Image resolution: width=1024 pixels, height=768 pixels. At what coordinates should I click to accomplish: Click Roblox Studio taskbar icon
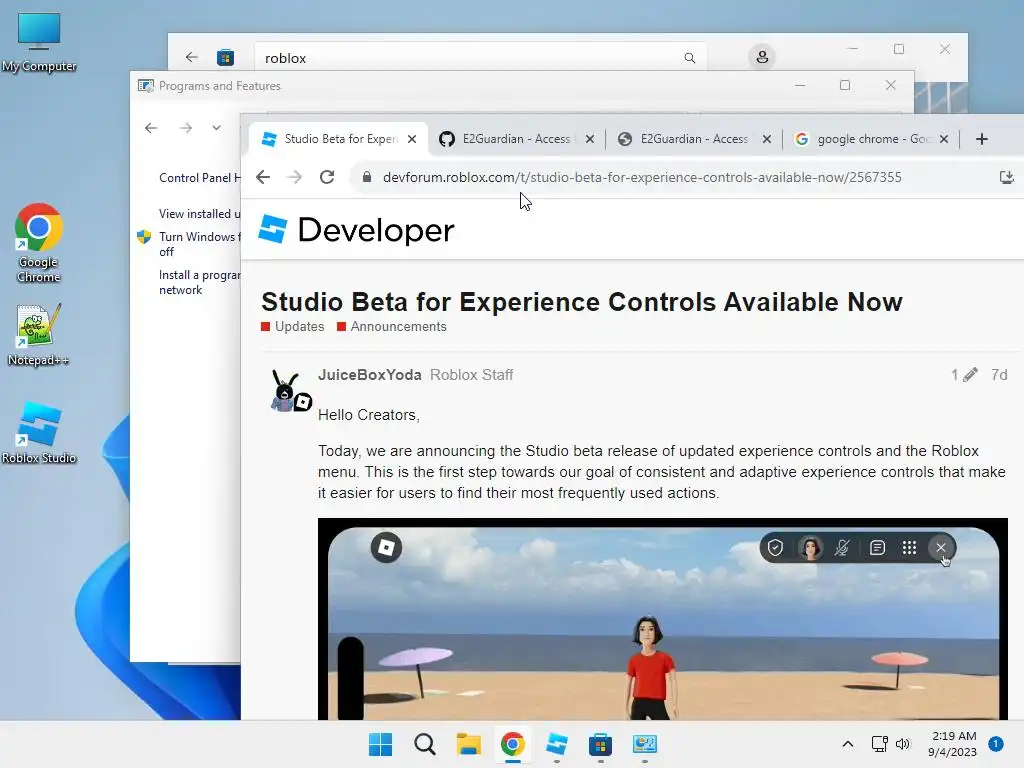556,744
